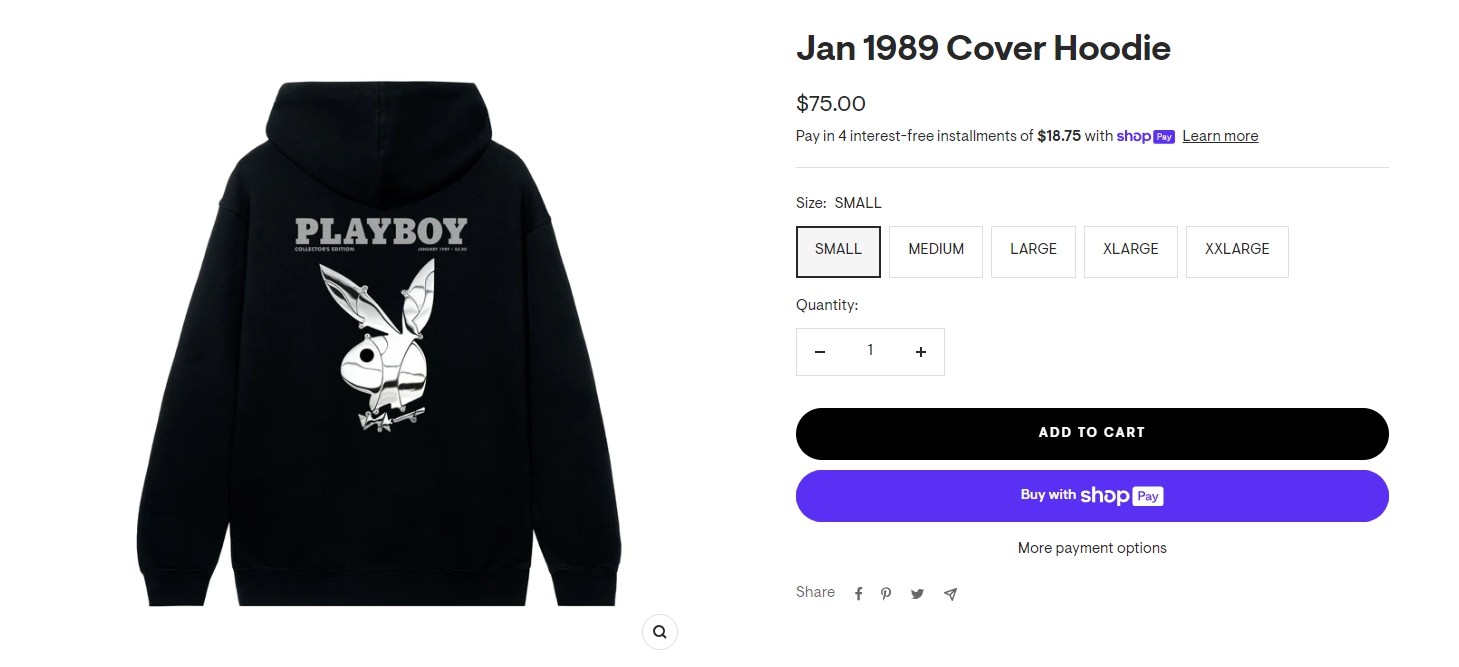Select the SMALL size option
1459x667 pixels.
[838, 251]
